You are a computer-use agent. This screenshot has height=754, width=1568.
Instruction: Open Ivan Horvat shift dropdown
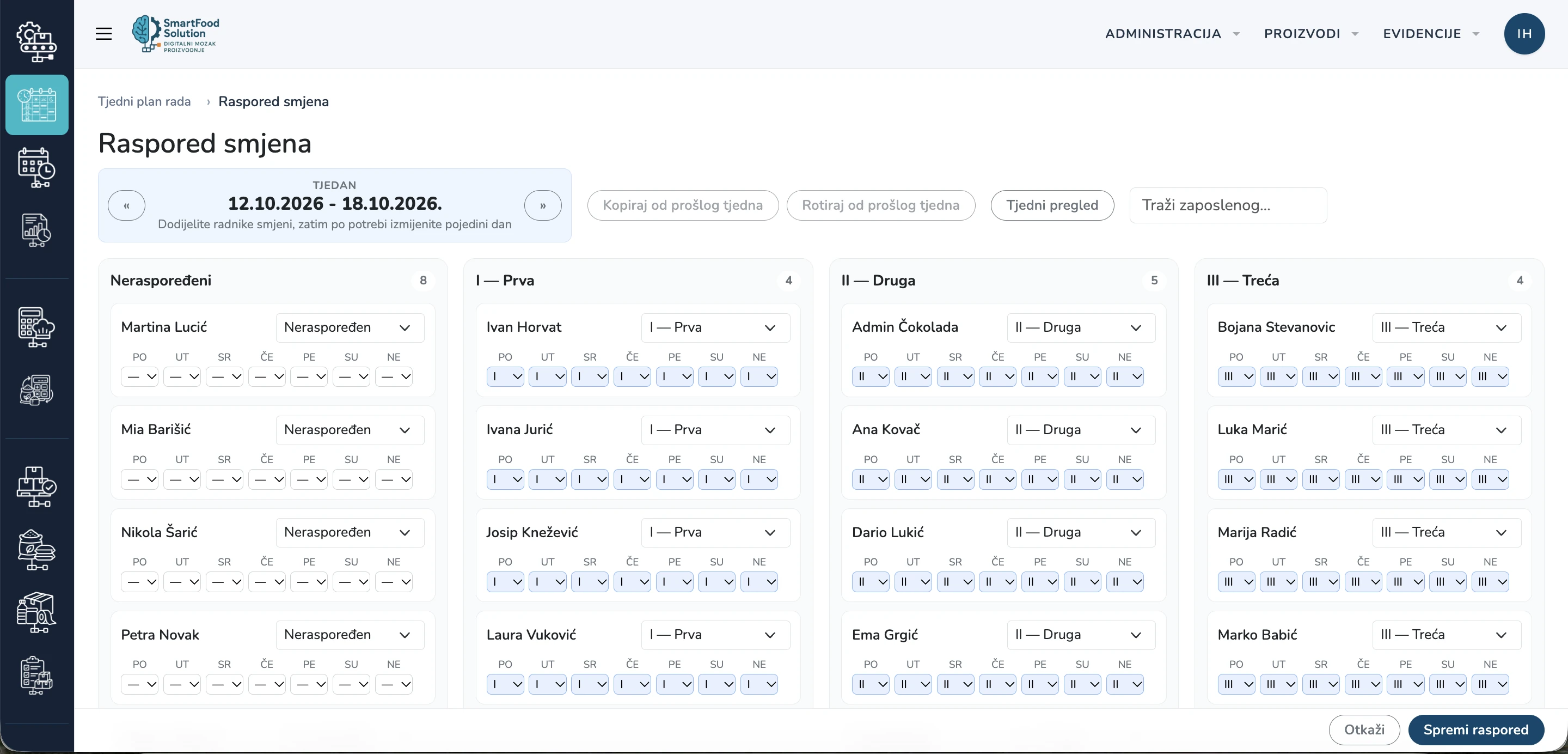pyautogui.click(x=715, y=327)
